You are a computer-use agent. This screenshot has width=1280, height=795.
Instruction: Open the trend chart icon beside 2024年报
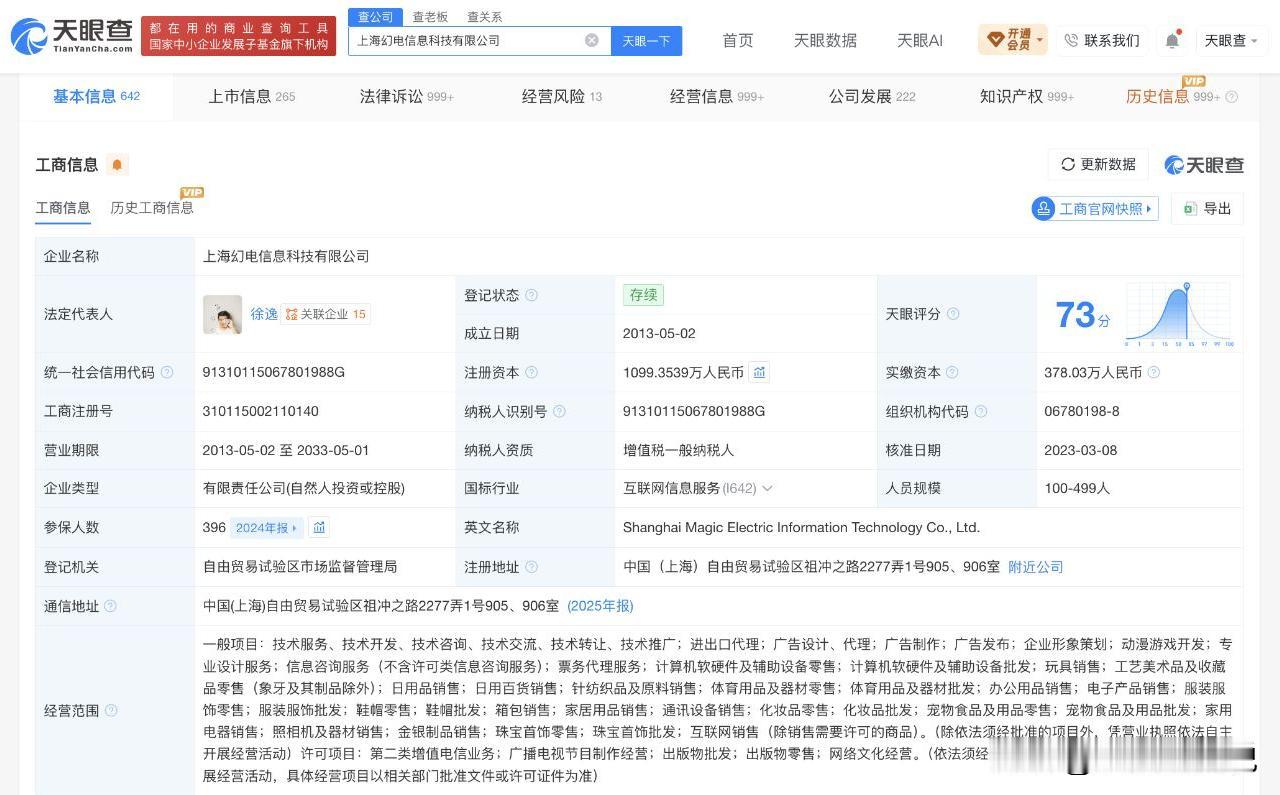click(x=319, y=527)
